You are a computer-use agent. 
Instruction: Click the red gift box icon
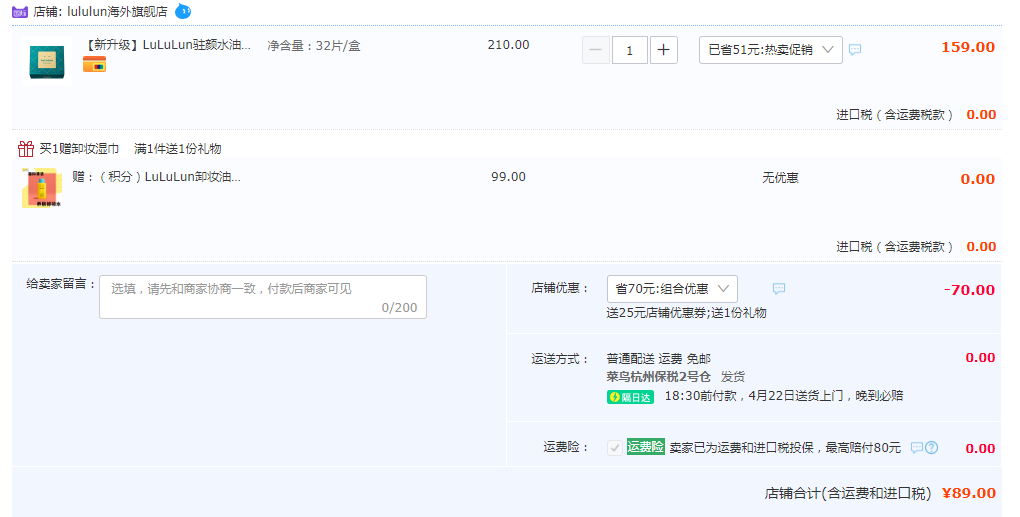[25, 149]
